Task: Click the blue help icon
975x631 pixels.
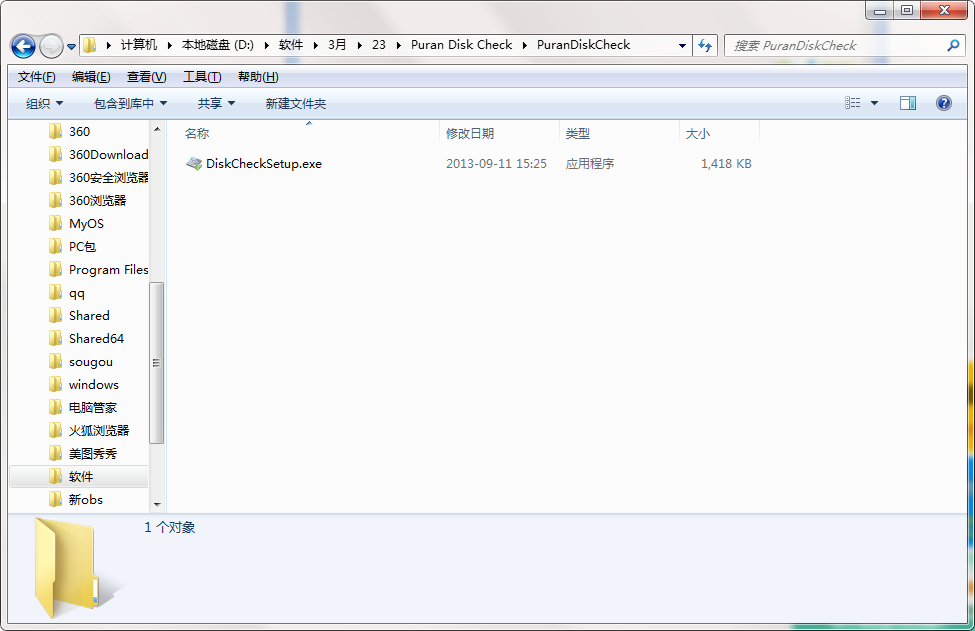Action: tap(943, 103)
